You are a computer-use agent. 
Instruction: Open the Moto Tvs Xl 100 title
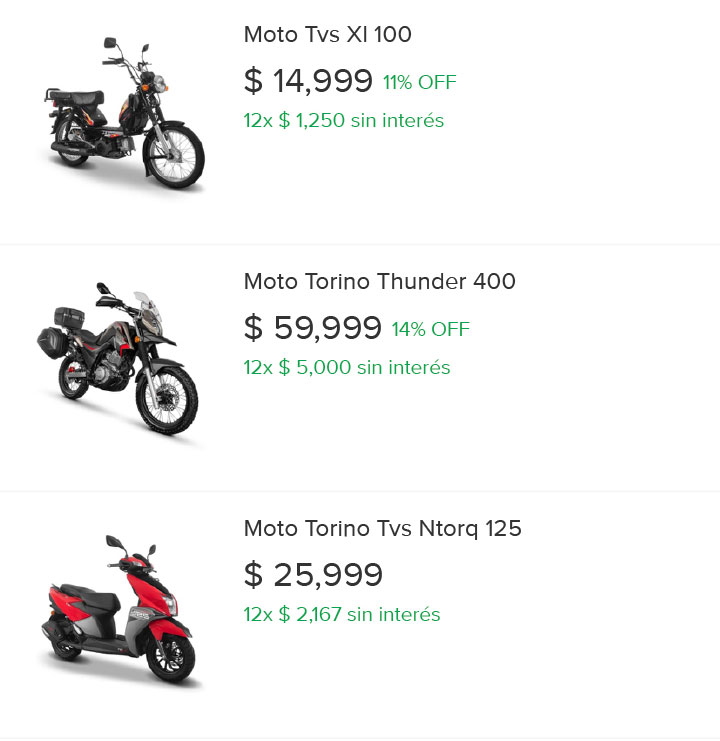[327, 35]
